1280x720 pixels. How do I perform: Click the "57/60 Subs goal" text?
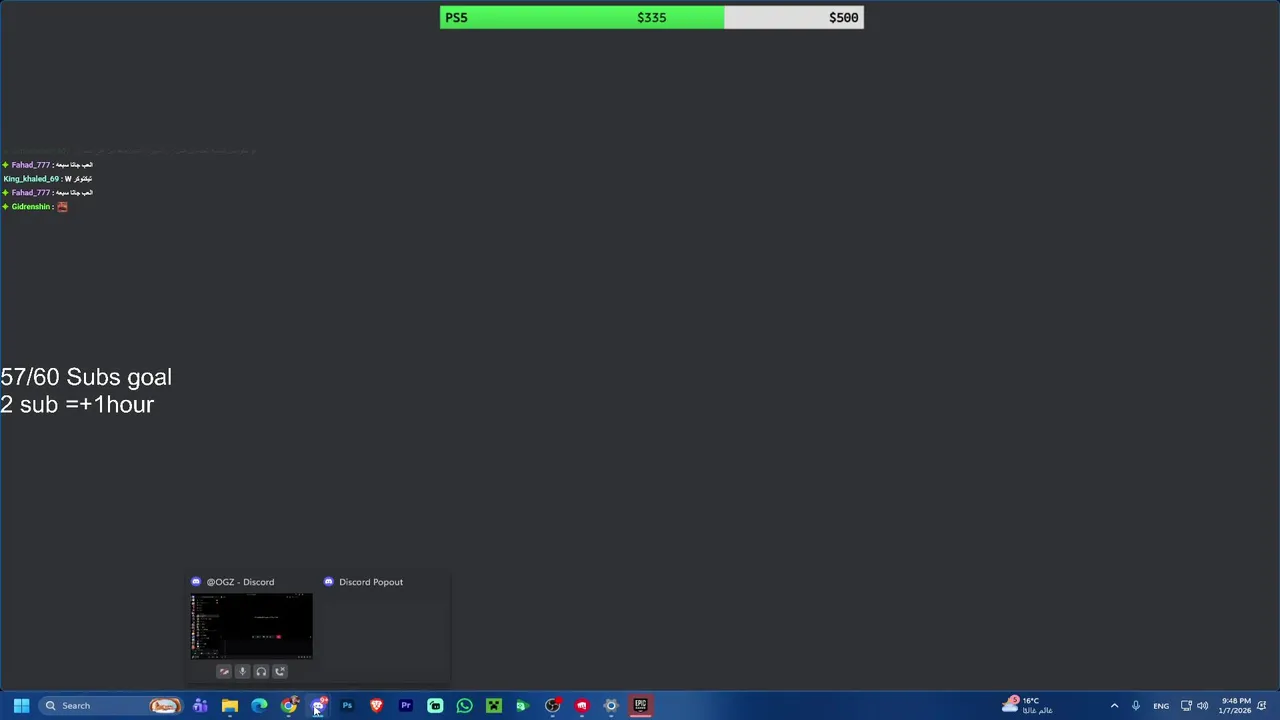click(86, 377)
